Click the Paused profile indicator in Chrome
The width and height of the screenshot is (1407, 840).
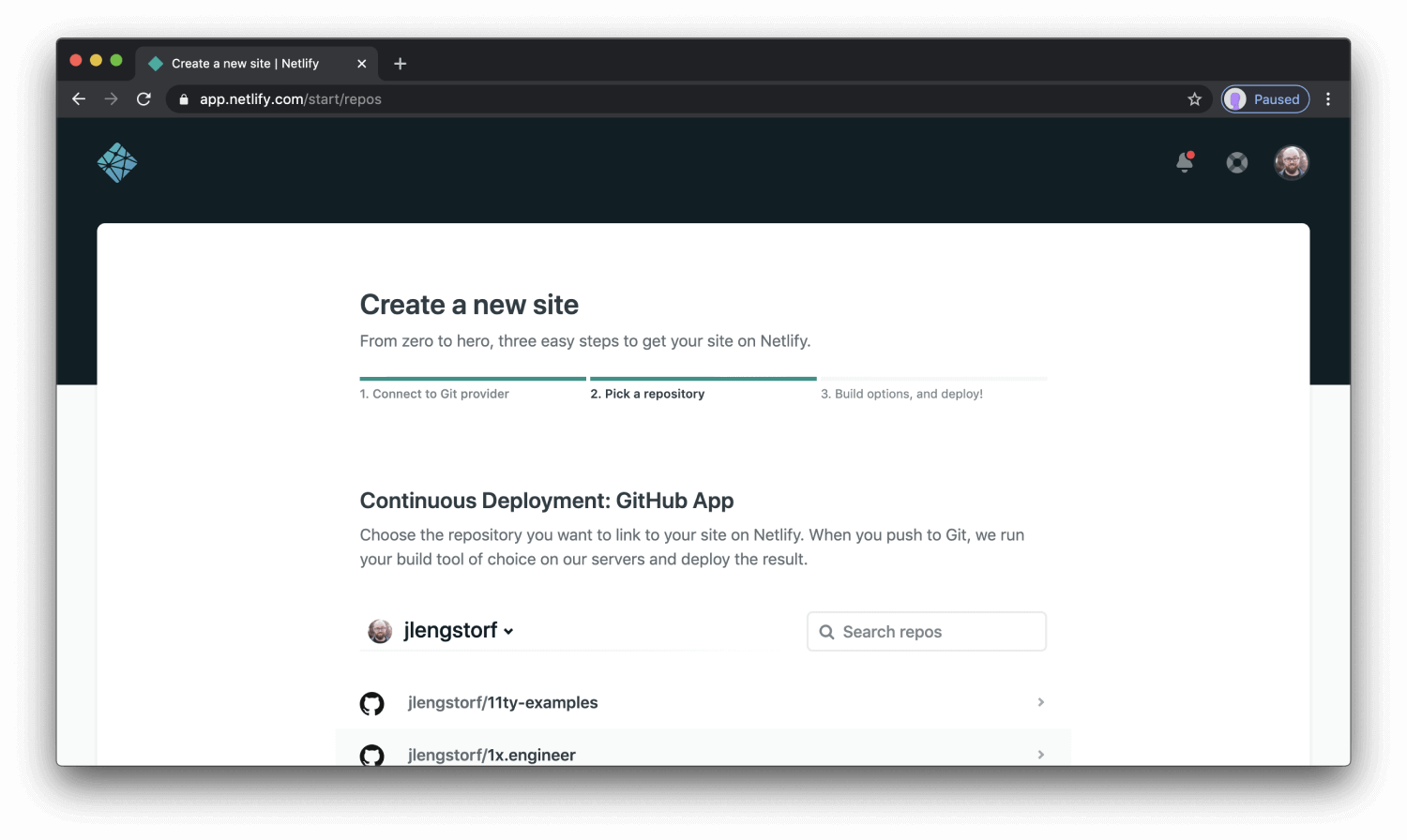1264,98
